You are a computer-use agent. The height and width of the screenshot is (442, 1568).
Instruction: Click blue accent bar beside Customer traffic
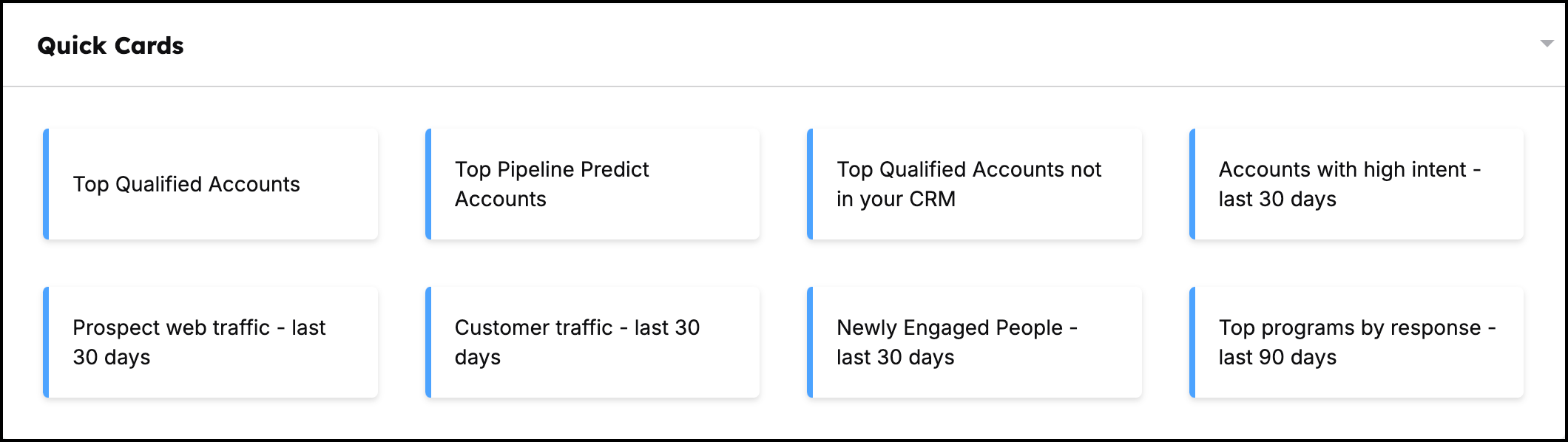[428, 342]
